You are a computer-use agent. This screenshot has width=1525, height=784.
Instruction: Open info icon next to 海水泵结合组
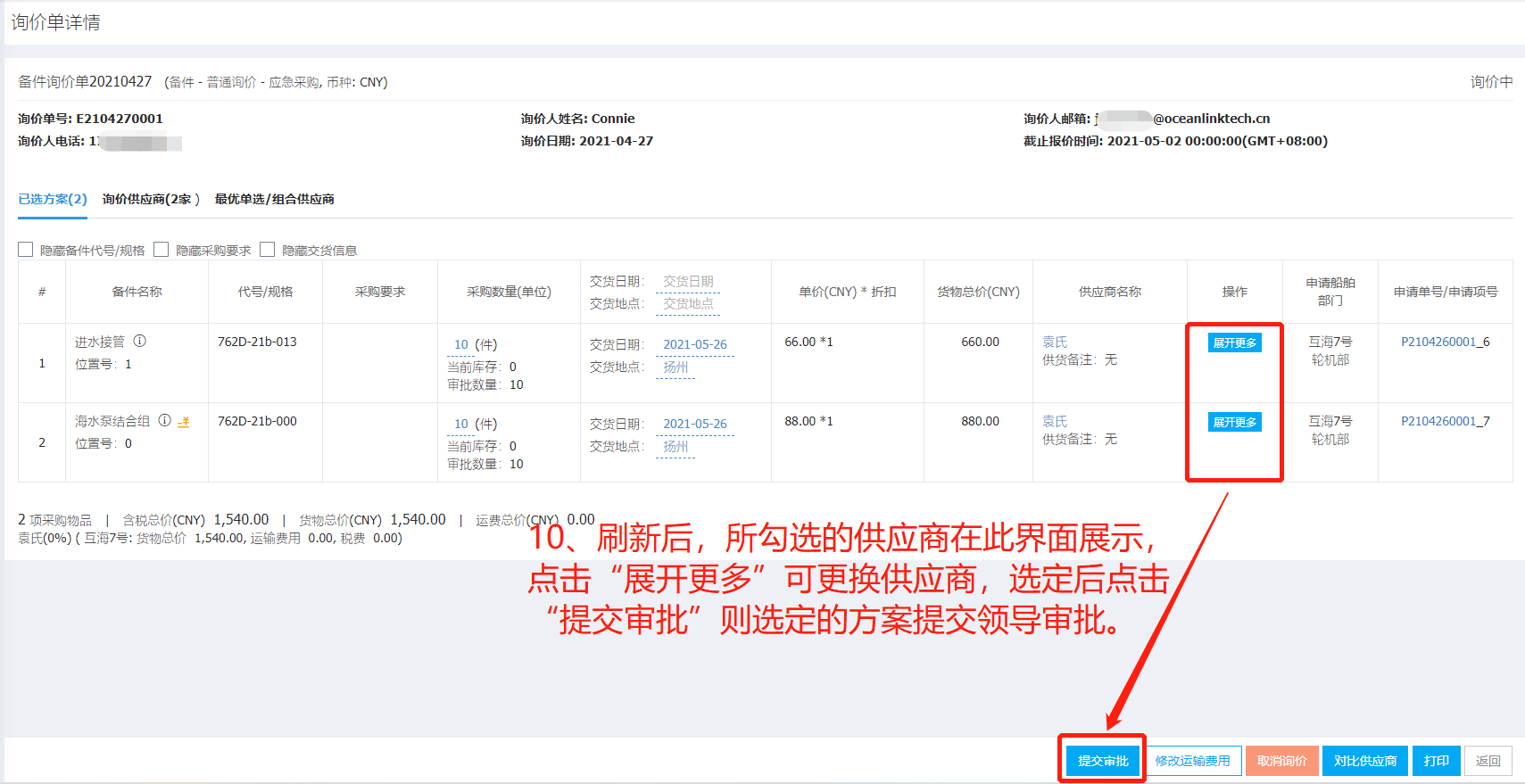point(165,420)
